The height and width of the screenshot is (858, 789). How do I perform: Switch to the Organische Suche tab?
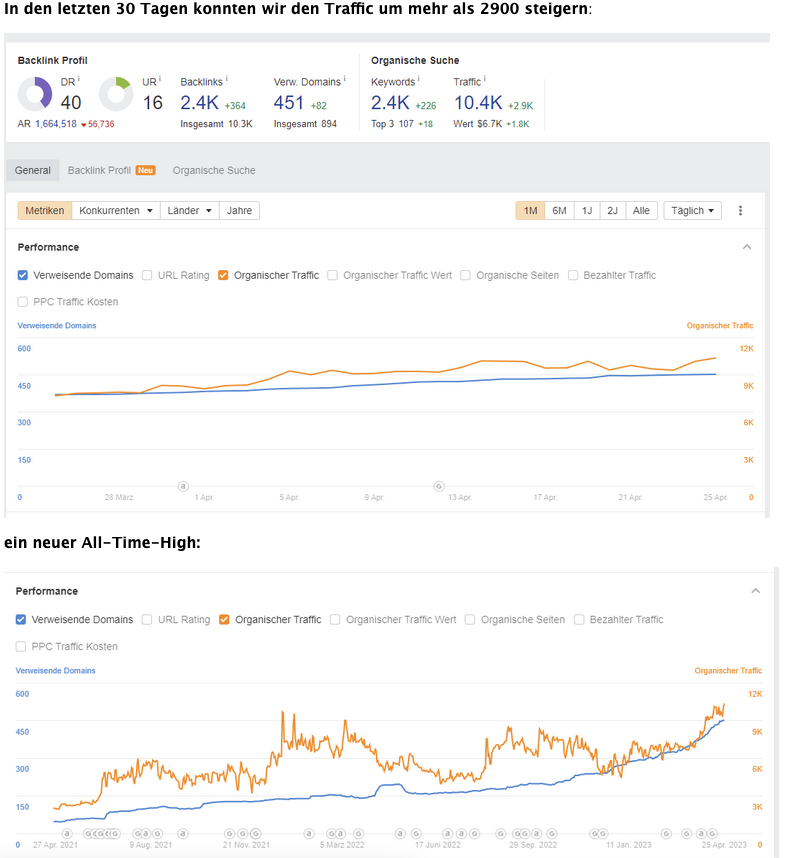[214, 171]
